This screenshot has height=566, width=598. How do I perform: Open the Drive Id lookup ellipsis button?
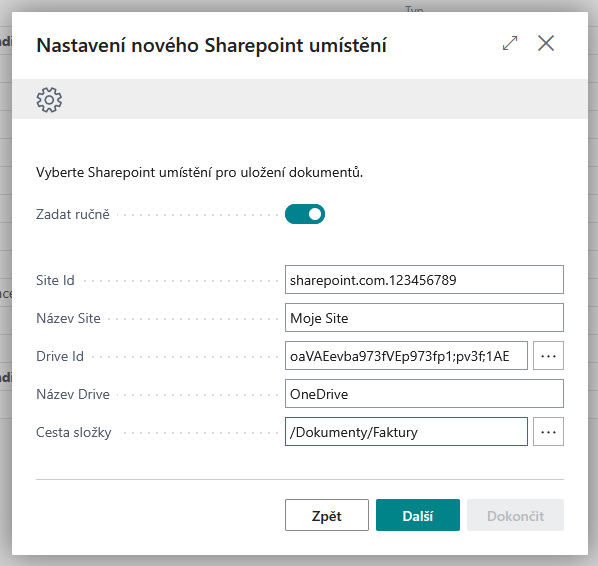click(x=548, y=356)
